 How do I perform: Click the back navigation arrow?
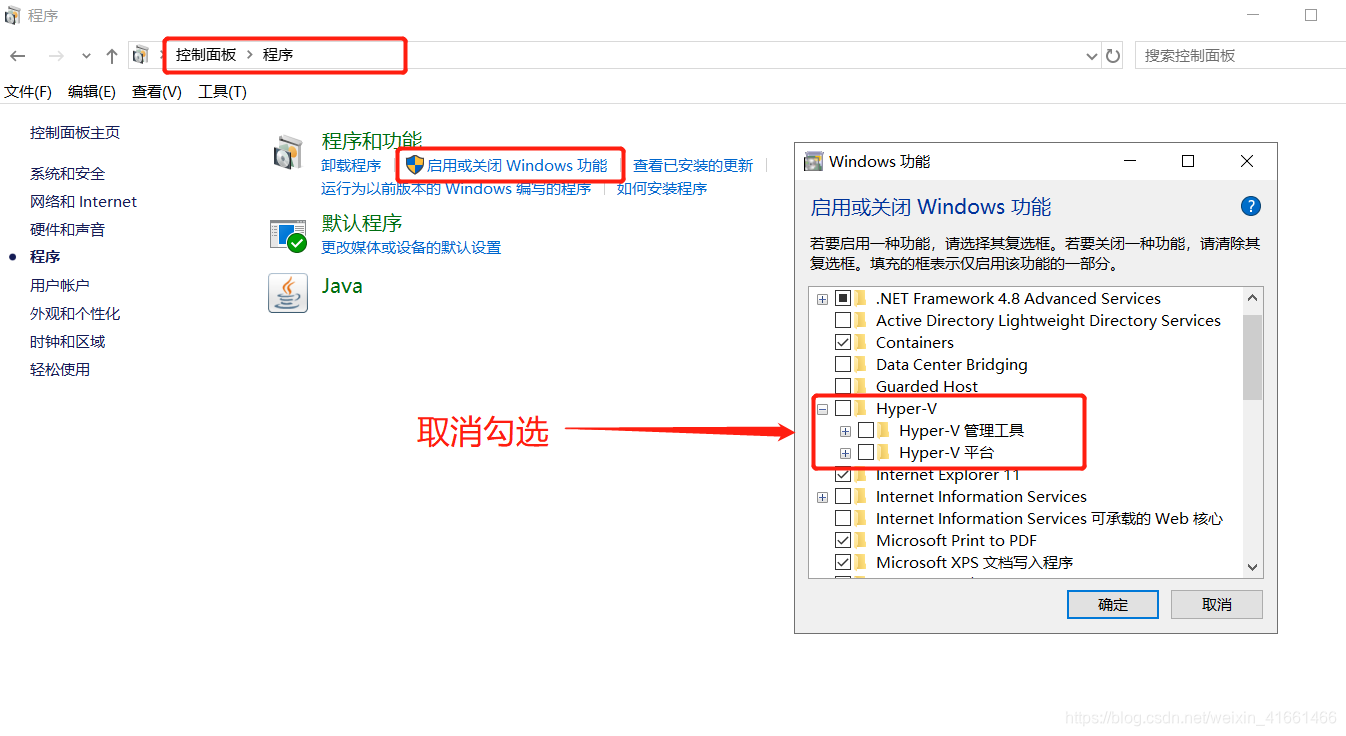18,56
